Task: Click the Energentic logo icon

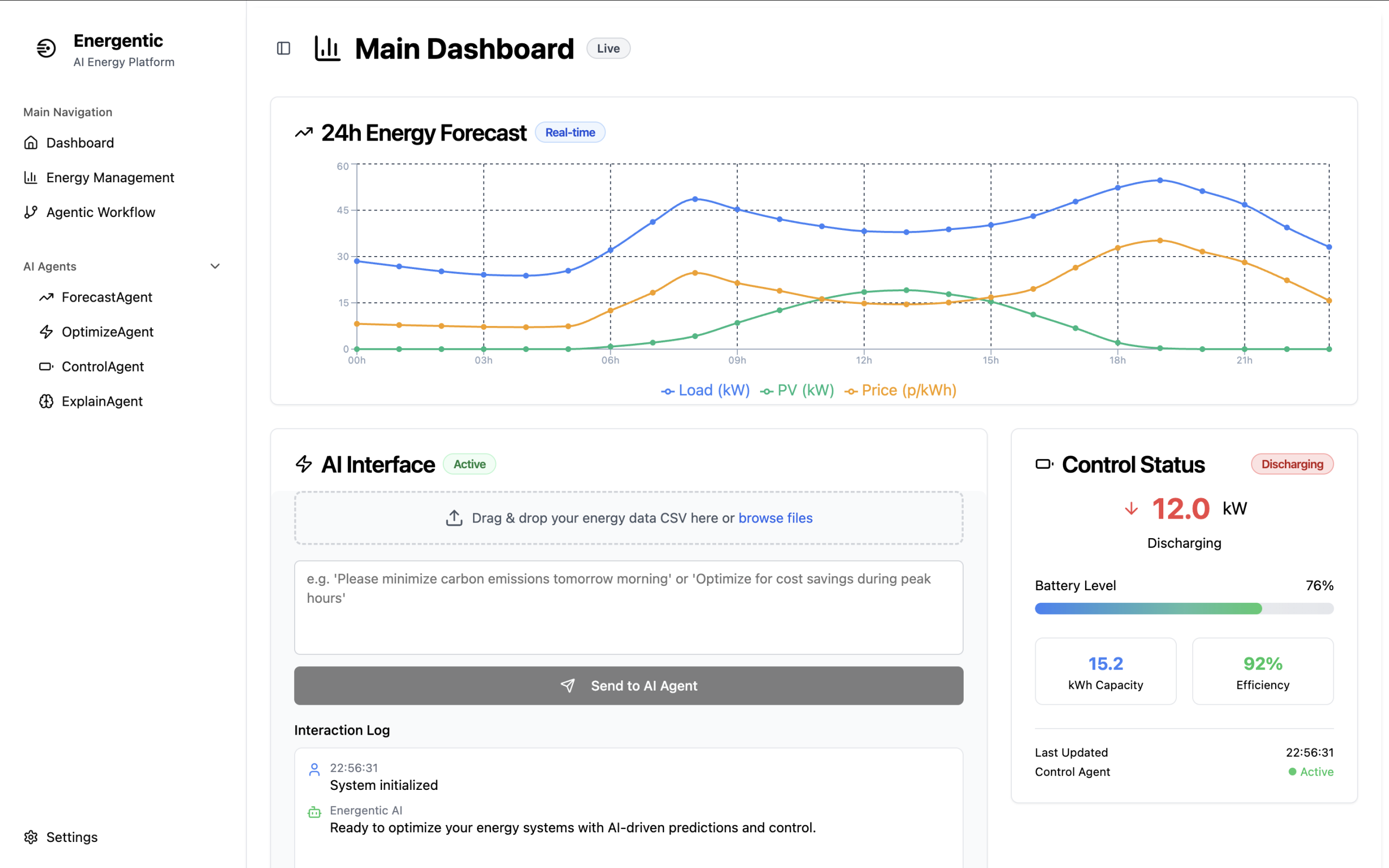Action: pos(47,48)
